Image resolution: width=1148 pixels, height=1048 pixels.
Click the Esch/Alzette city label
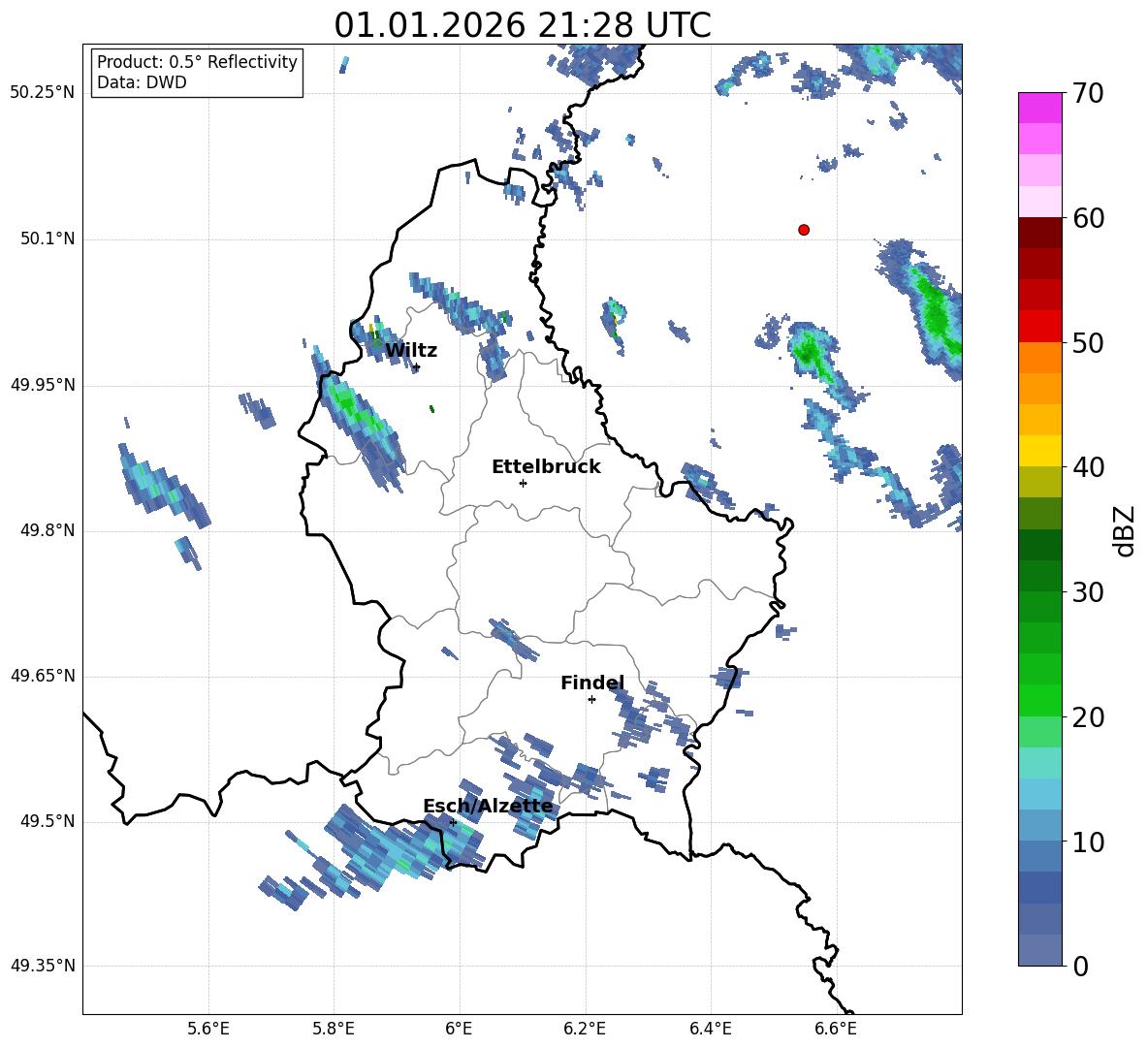488,806
